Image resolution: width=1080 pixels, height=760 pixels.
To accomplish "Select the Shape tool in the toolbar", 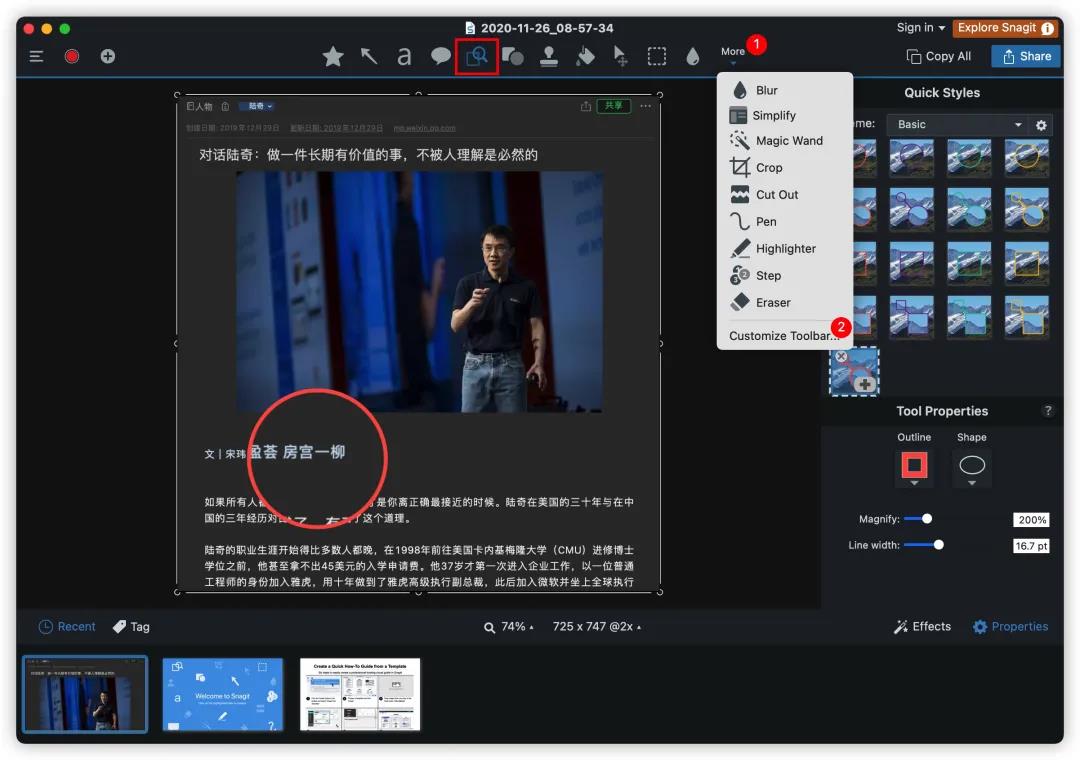I will 512,57.
